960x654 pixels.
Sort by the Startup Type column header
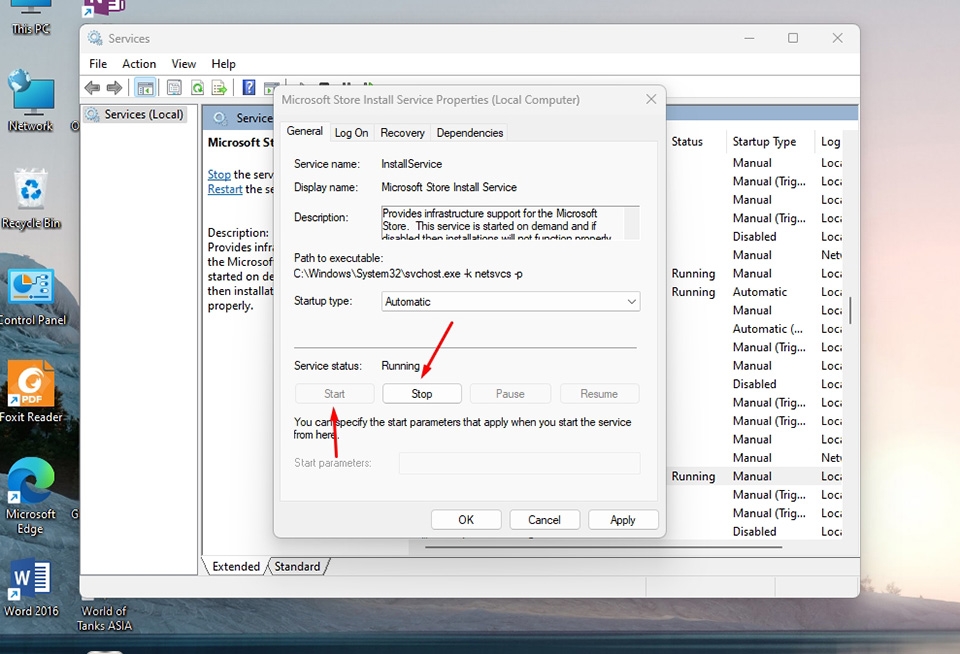click(764, 141)
